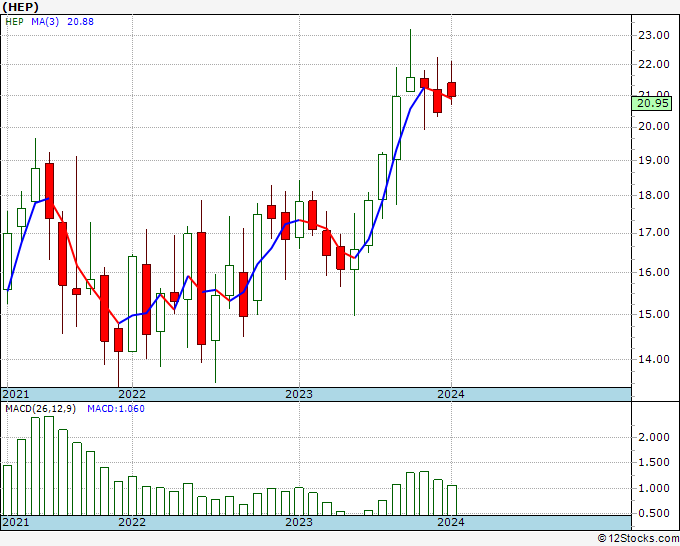Click the MACD:1.060 value label
Viewport: 680px width, 546px height.
pos(116,409)
